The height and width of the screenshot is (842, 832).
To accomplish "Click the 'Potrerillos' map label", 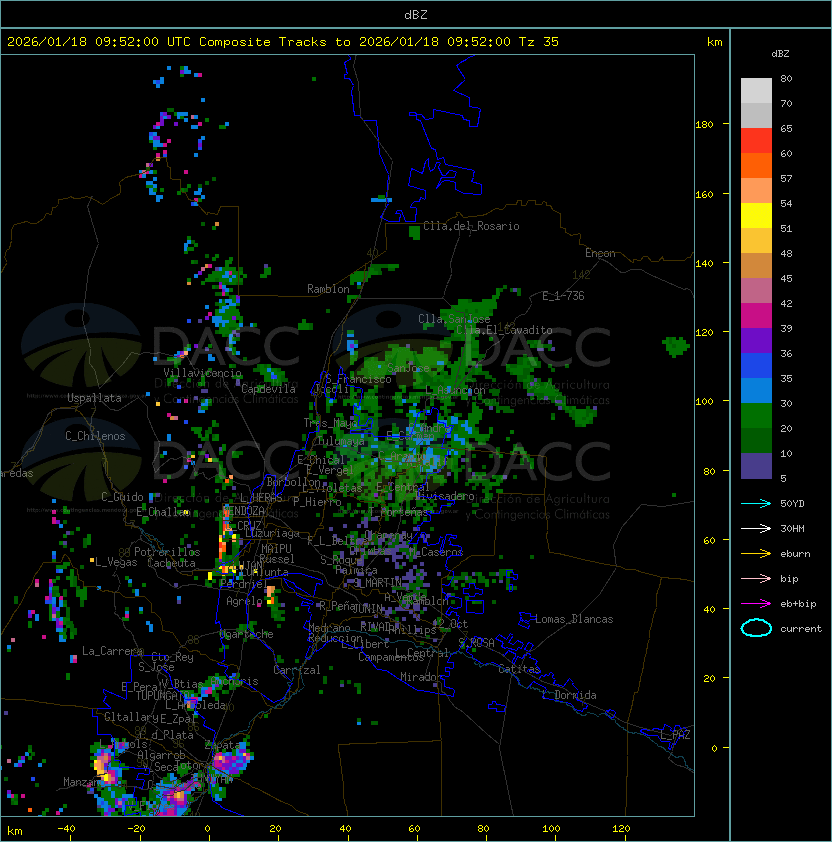I will 167,552.
